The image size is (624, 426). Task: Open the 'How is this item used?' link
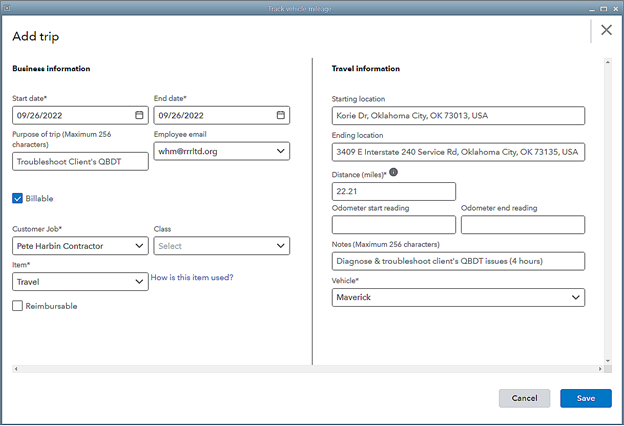(192, 277)
